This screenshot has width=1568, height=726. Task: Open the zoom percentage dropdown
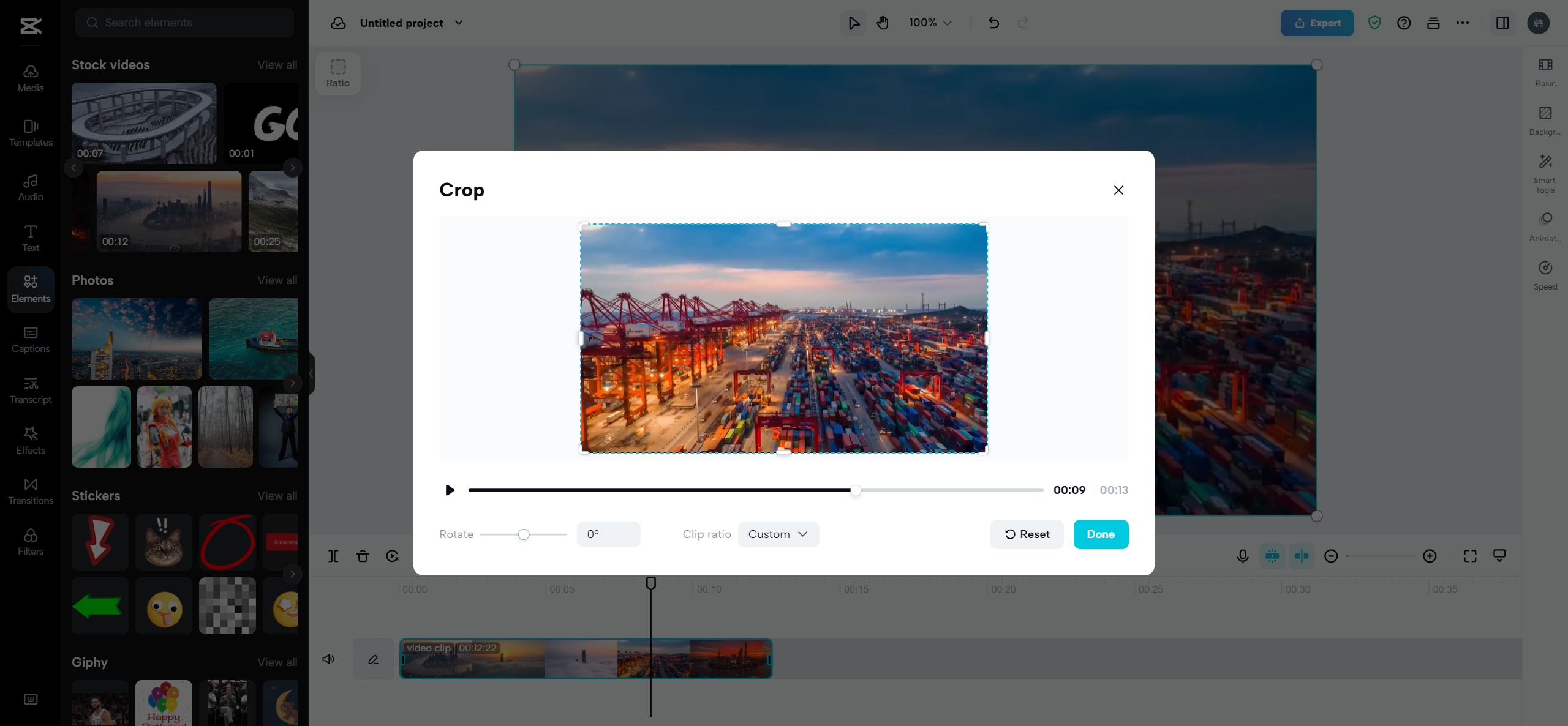(x=929, y=23)
